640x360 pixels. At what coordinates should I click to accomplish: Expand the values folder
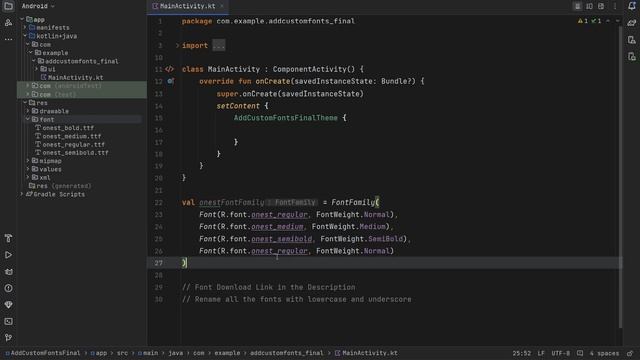[x=28, y=169]
